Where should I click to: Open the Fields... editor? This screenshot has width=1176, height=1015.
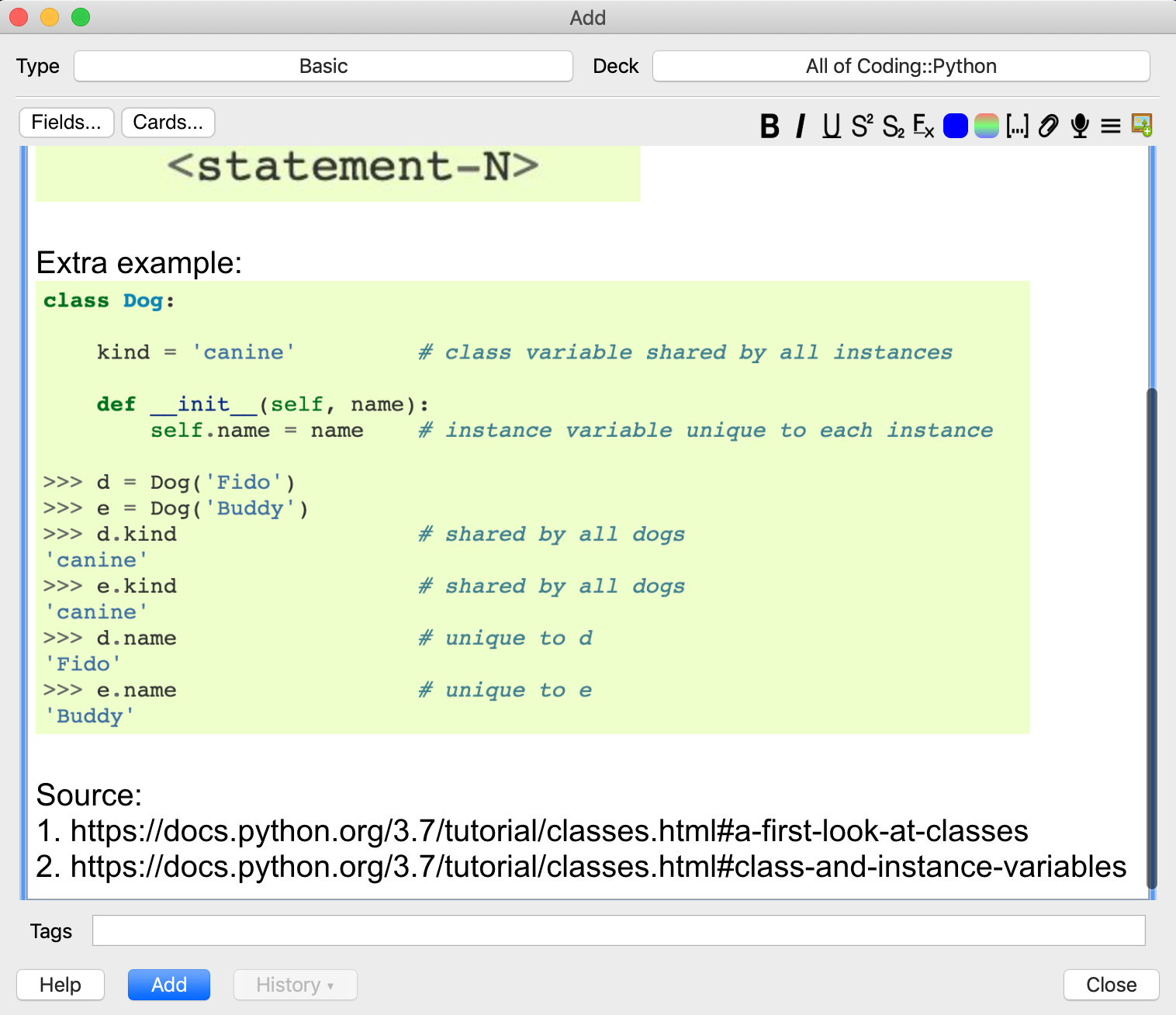[x=67, y=123]
